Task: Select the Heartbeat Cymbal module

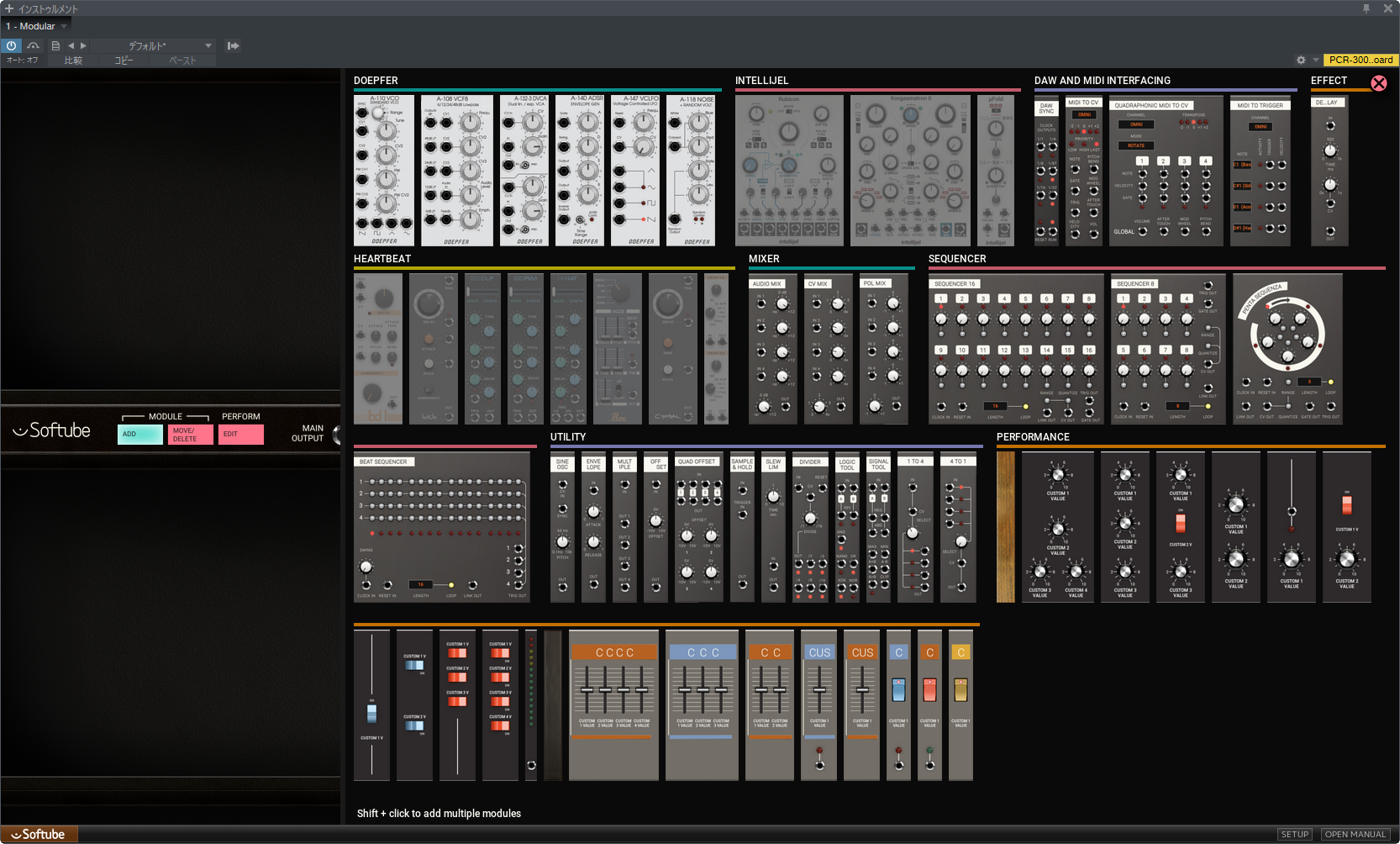Action: pos(673,349)
